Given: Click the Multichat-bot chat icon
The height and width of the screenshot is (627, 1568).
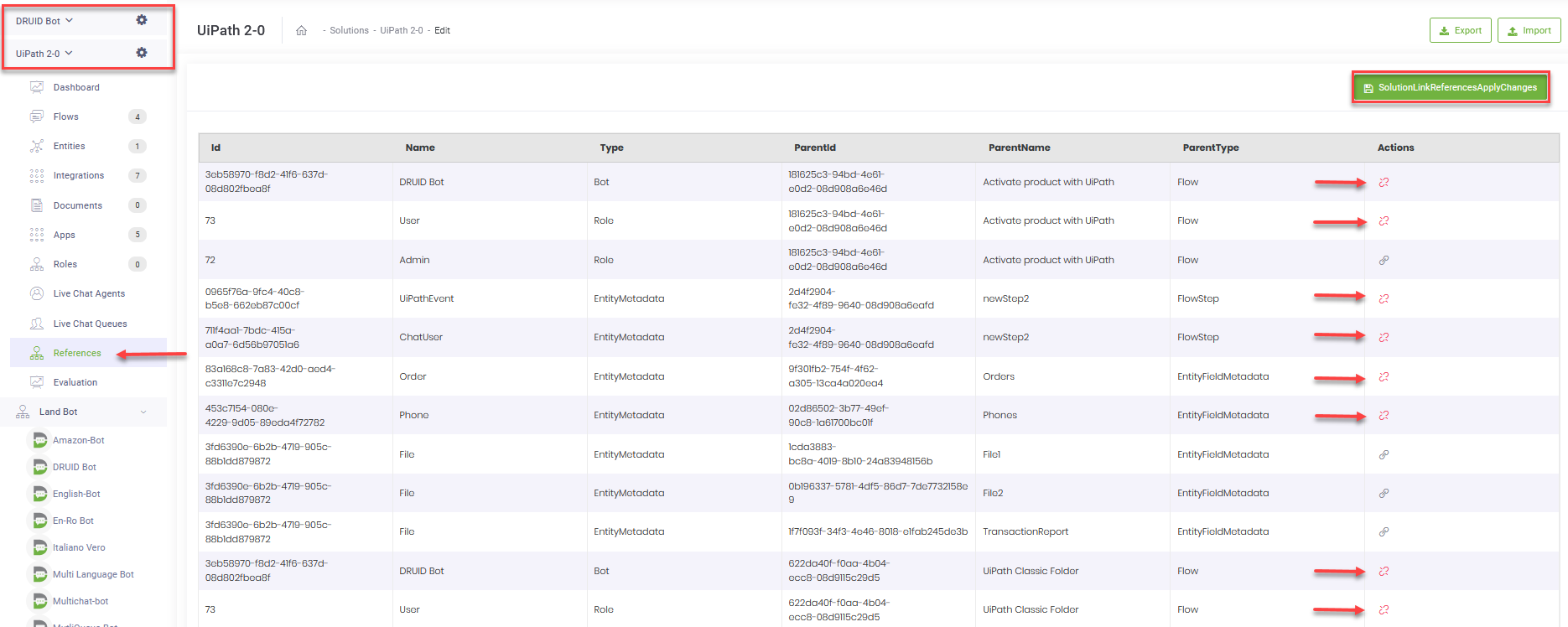Looking at the screenshot, I should [x=39, y=601].
